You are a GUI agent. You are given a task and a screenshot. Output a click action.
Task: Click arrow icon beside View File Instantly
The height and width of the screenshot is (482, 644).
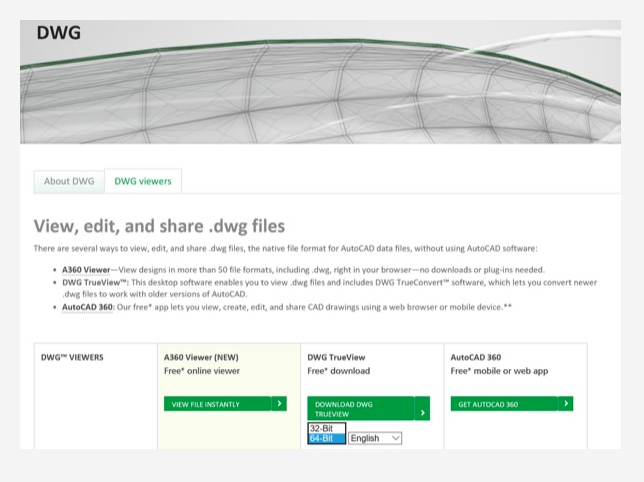click(279, 404)
